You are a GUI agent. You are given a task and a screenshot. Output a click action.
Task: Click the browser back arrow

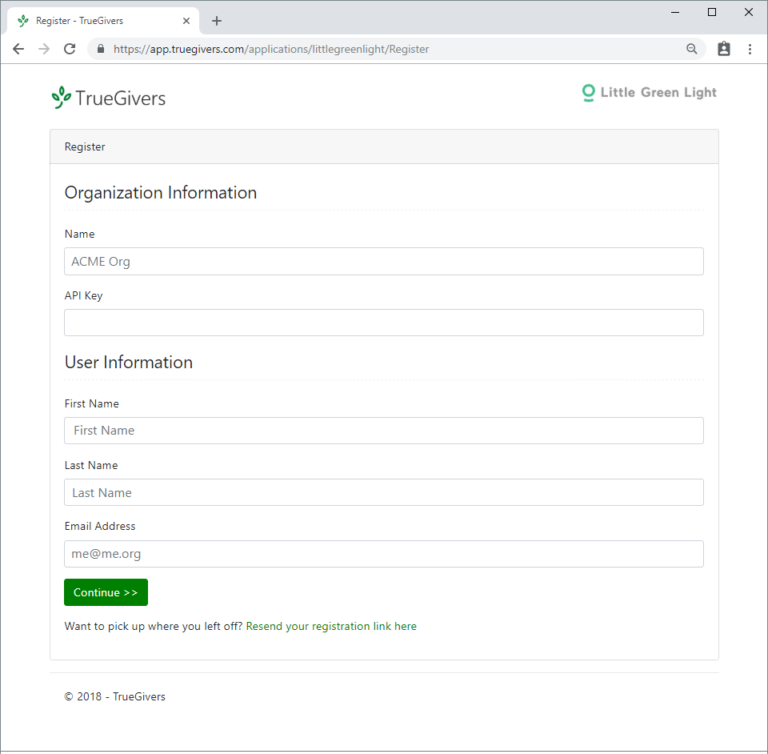(x=18, y=49)
